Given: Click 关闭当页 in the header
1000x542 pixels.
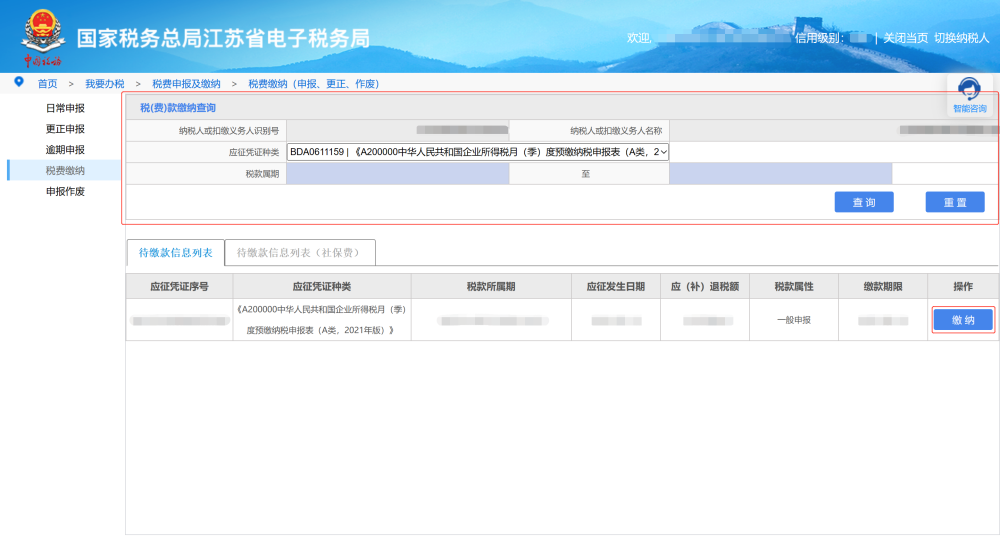Looking at the screenshot, I should pyautogui.click(x=905, y=38).
